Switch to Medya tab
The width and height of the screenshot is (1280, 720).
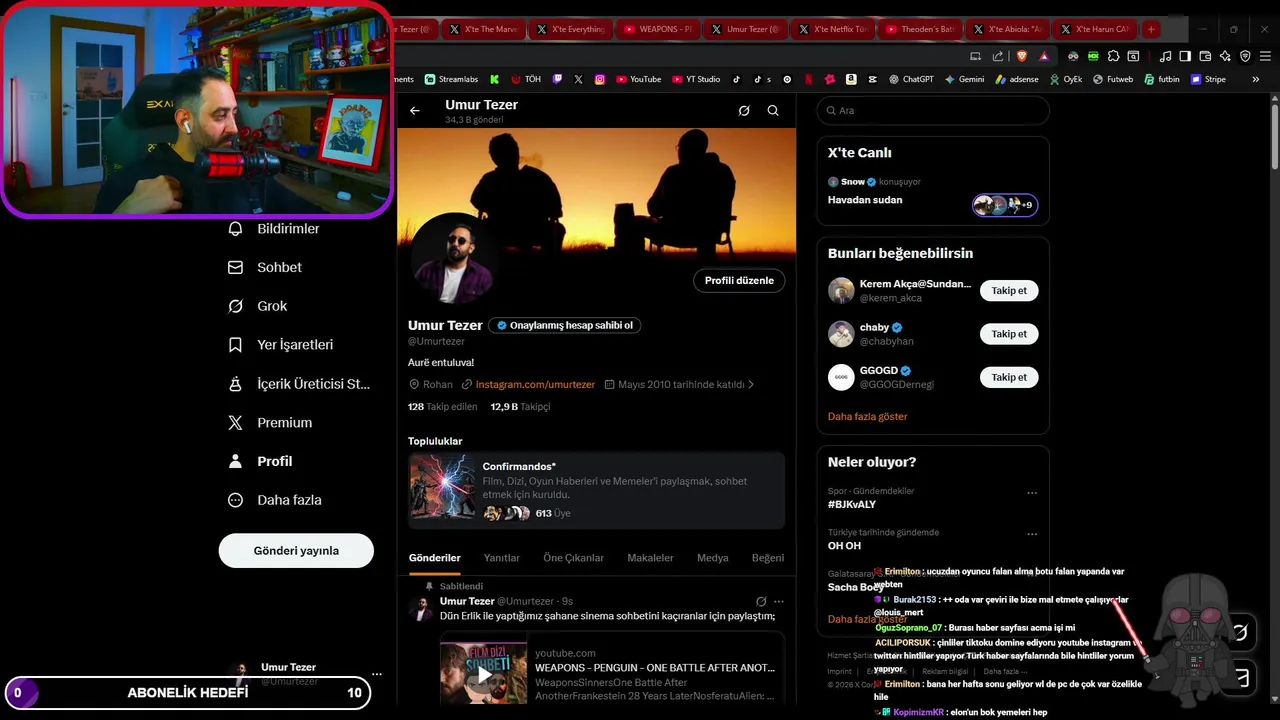[713, 558]
